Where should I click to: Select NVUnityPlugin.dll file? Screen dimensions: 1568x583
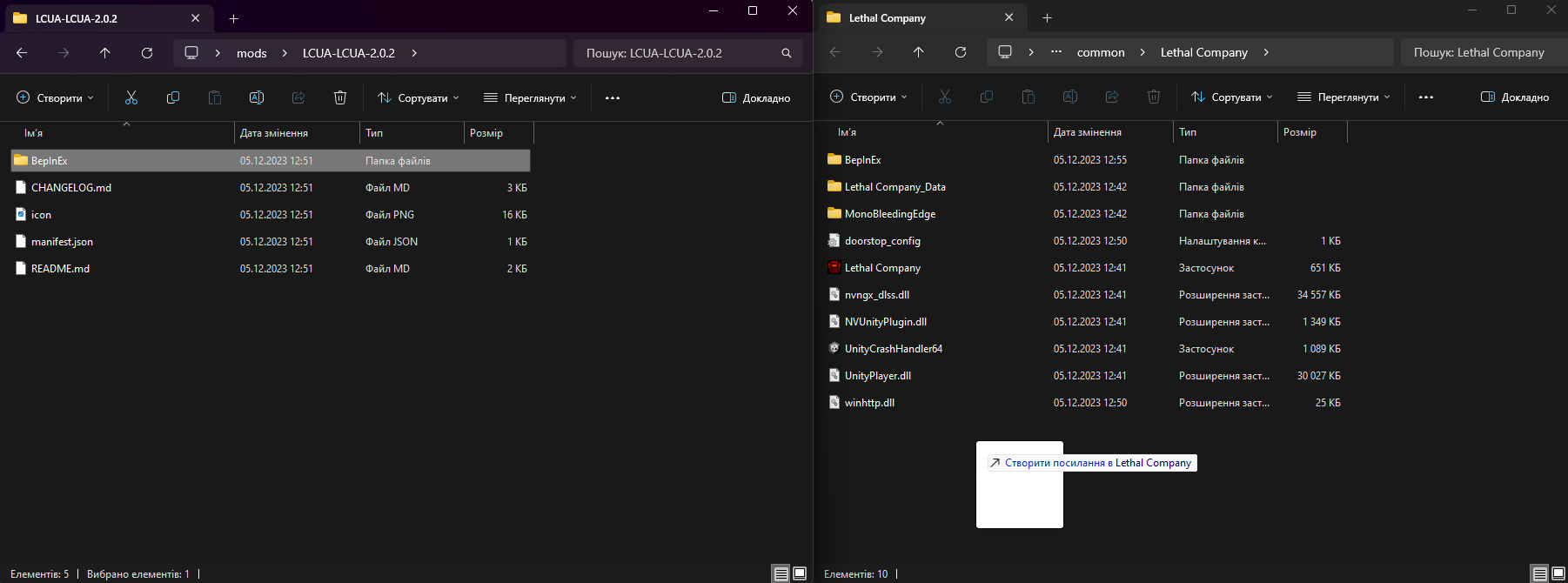coord(1084,322)
